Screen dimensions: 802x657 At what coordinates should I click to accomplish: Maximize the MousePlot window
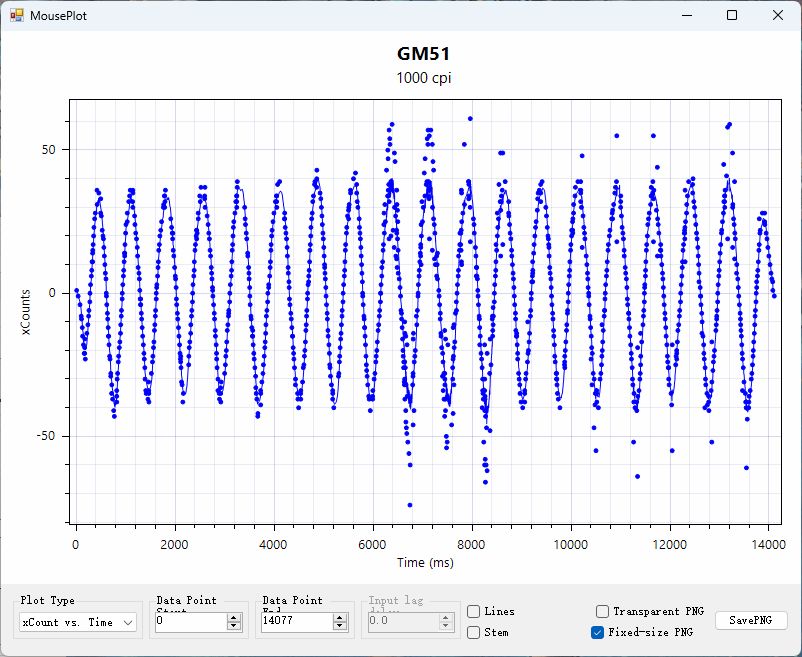tap(732, 15)
